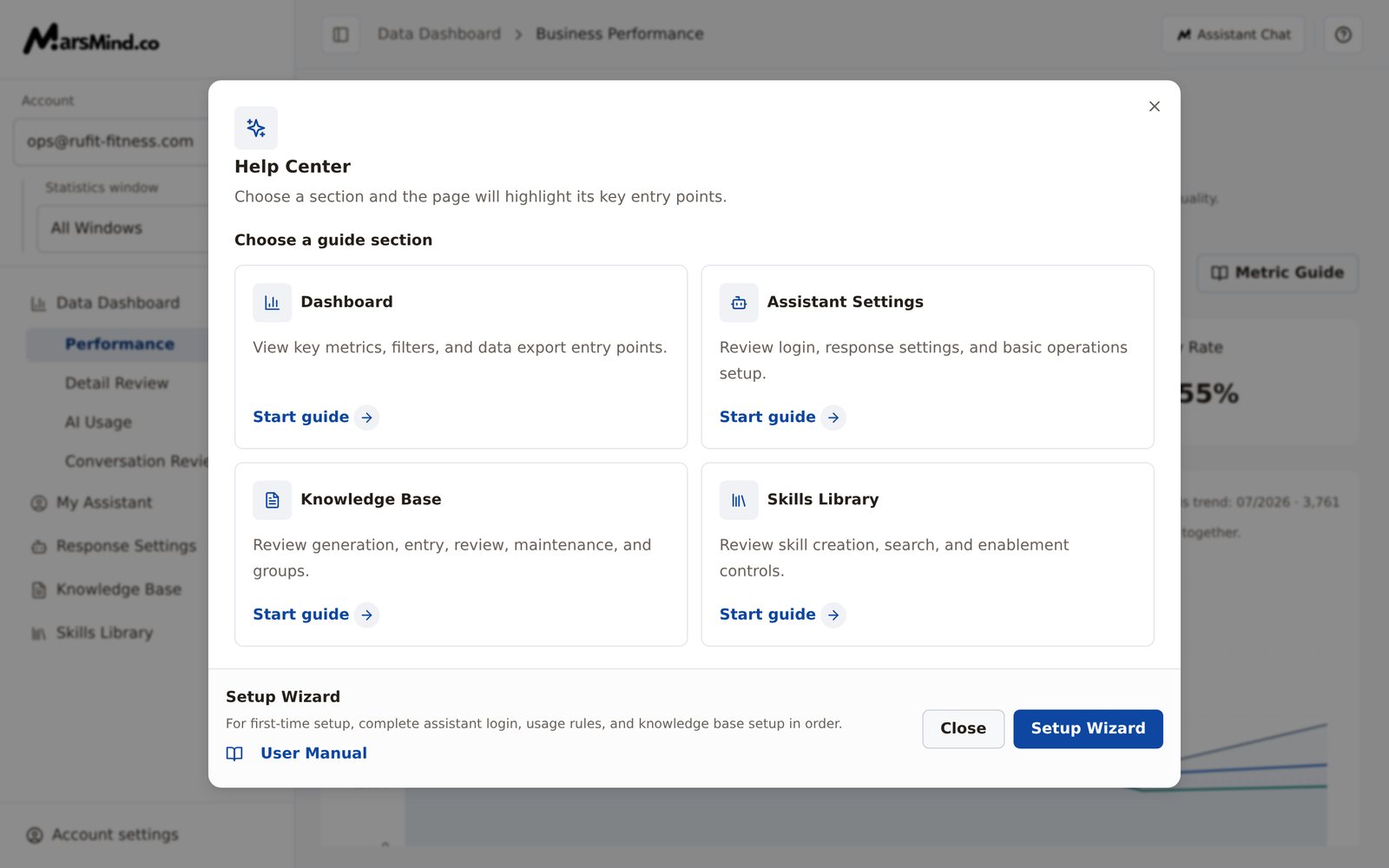Click the help question mark icon
This screenshot has height=868, width=1389.
pos(1343,35)
